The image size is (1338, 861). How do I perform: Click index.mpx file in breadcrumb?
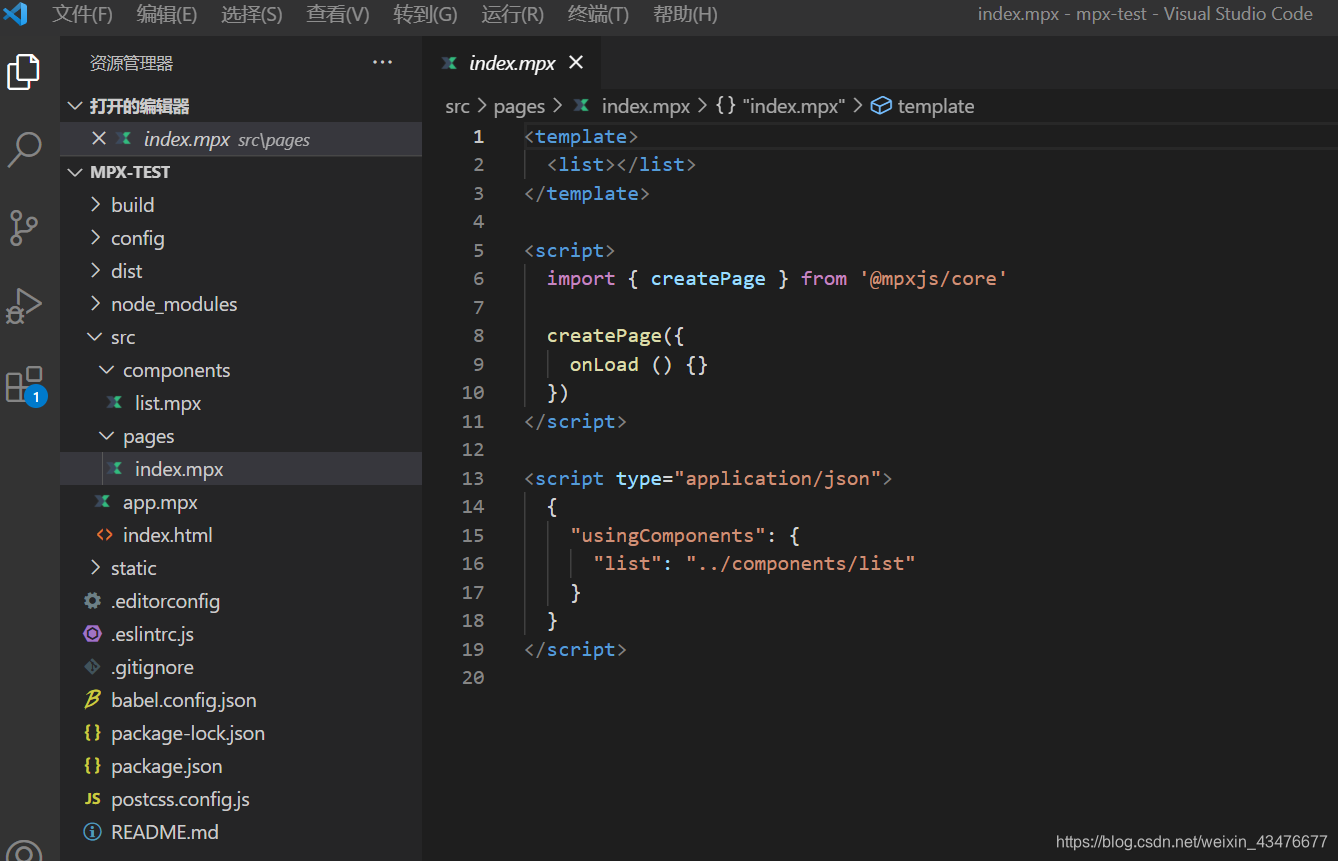(x=645, y=106)
